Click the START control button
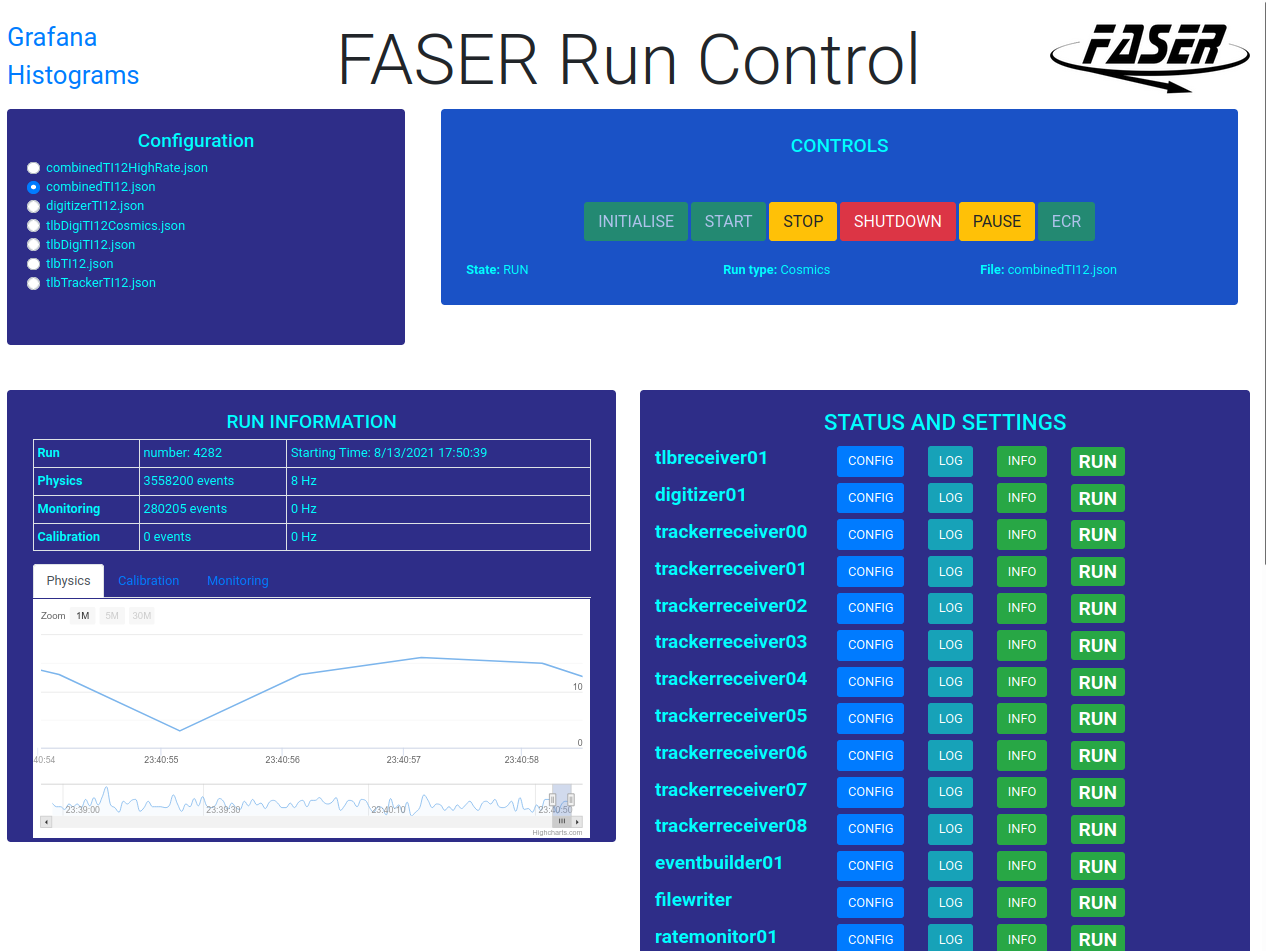Screen dimensions: 1266x951 point(728,221)
